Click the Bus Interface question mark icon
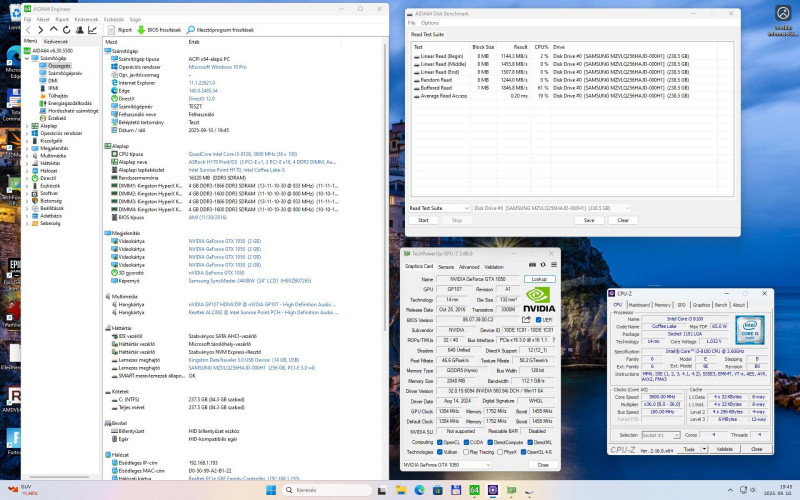 point(554,340)
